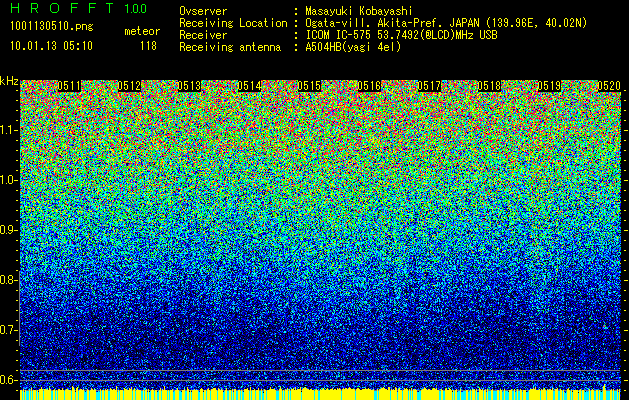Click the A504HB(yagi 4el) antenna text

(353, 47)
